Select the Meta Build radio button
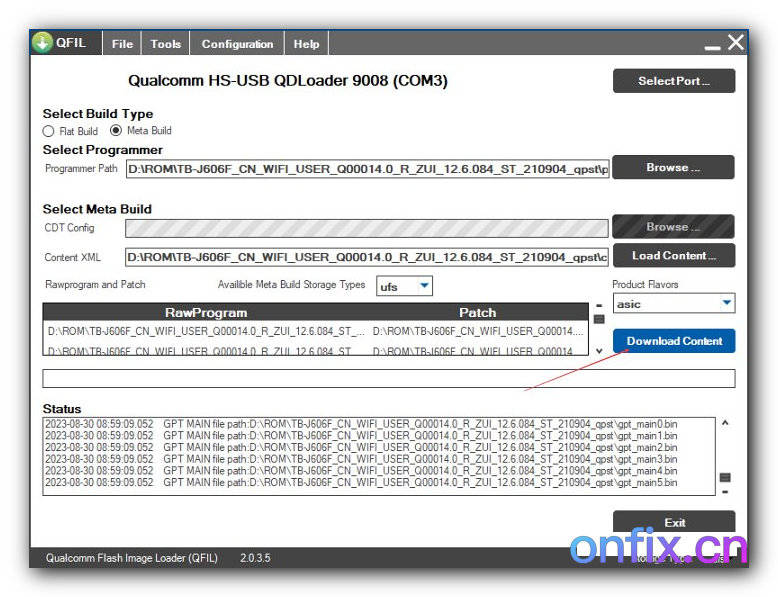Image resolution: width=778 pixels, height=597 pixels. (116, 131)
